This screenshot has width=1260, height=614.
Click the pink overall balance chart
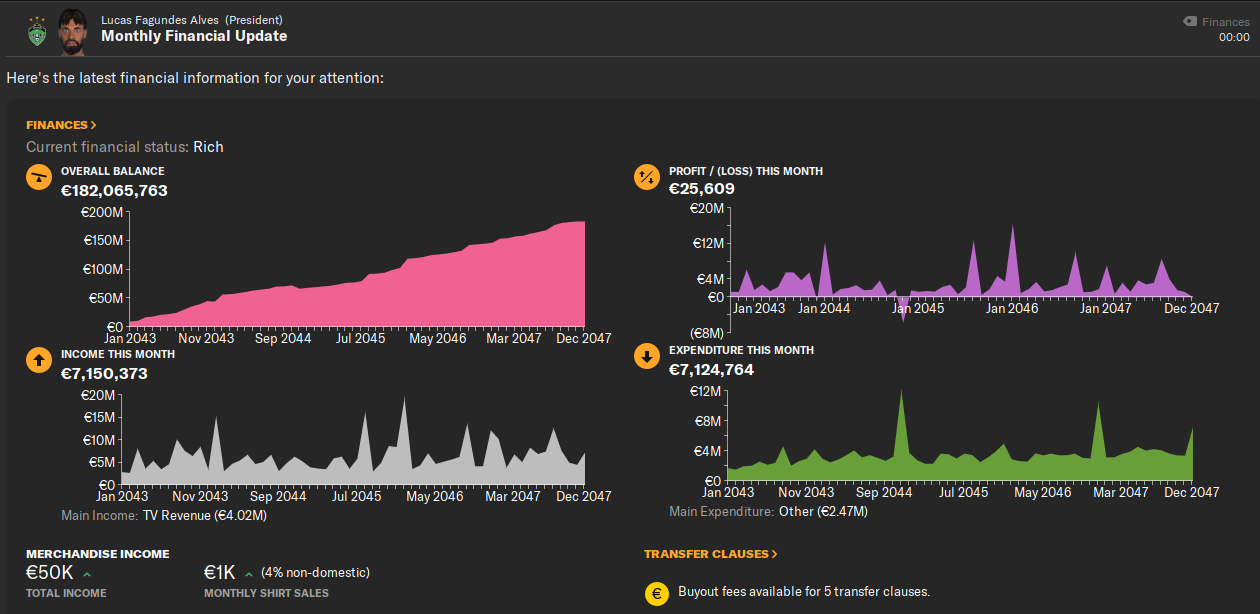(357, 274)
